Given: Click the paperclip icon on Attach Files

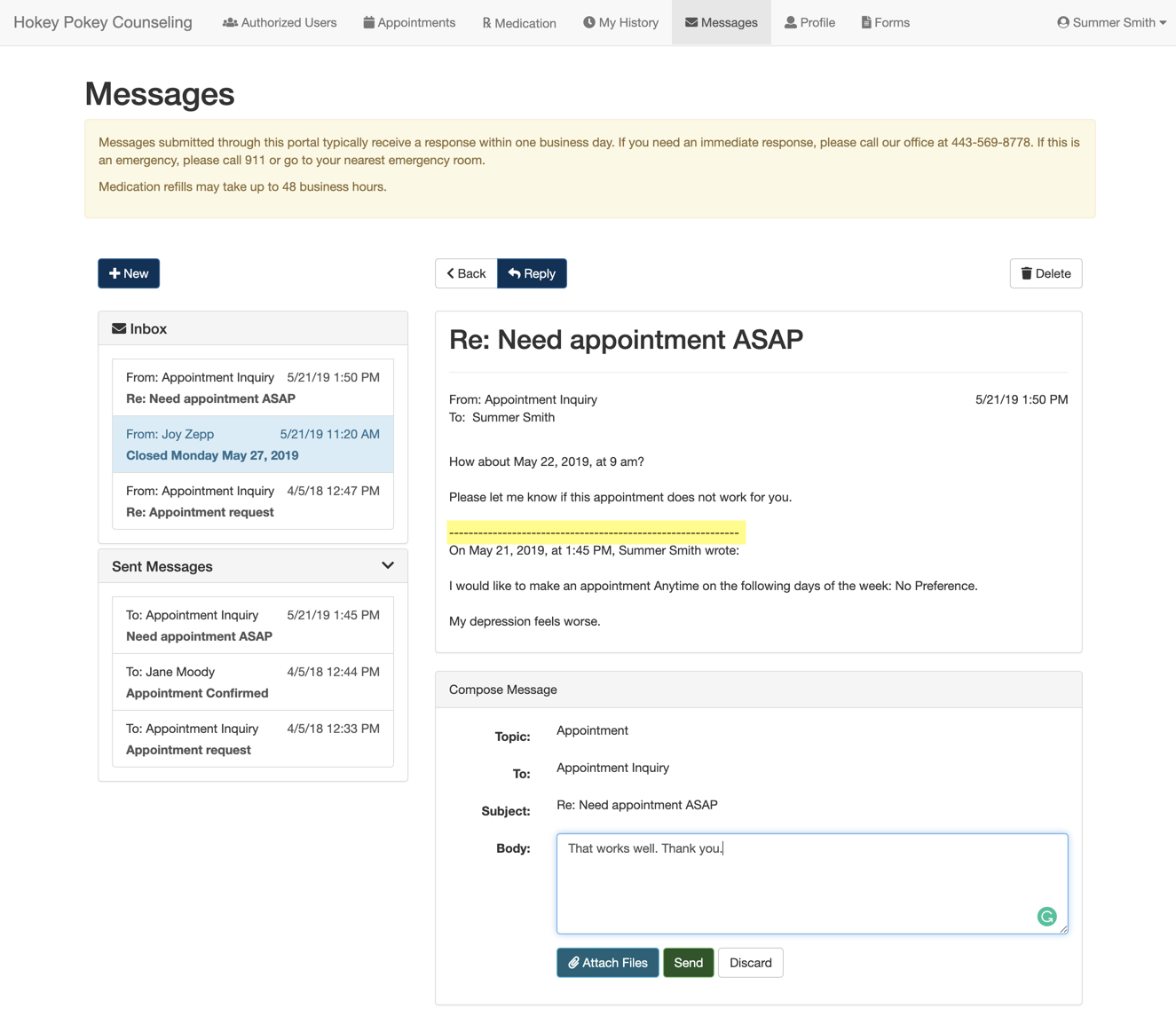Looking at the screenshot, I should click(x=573, y=963).
